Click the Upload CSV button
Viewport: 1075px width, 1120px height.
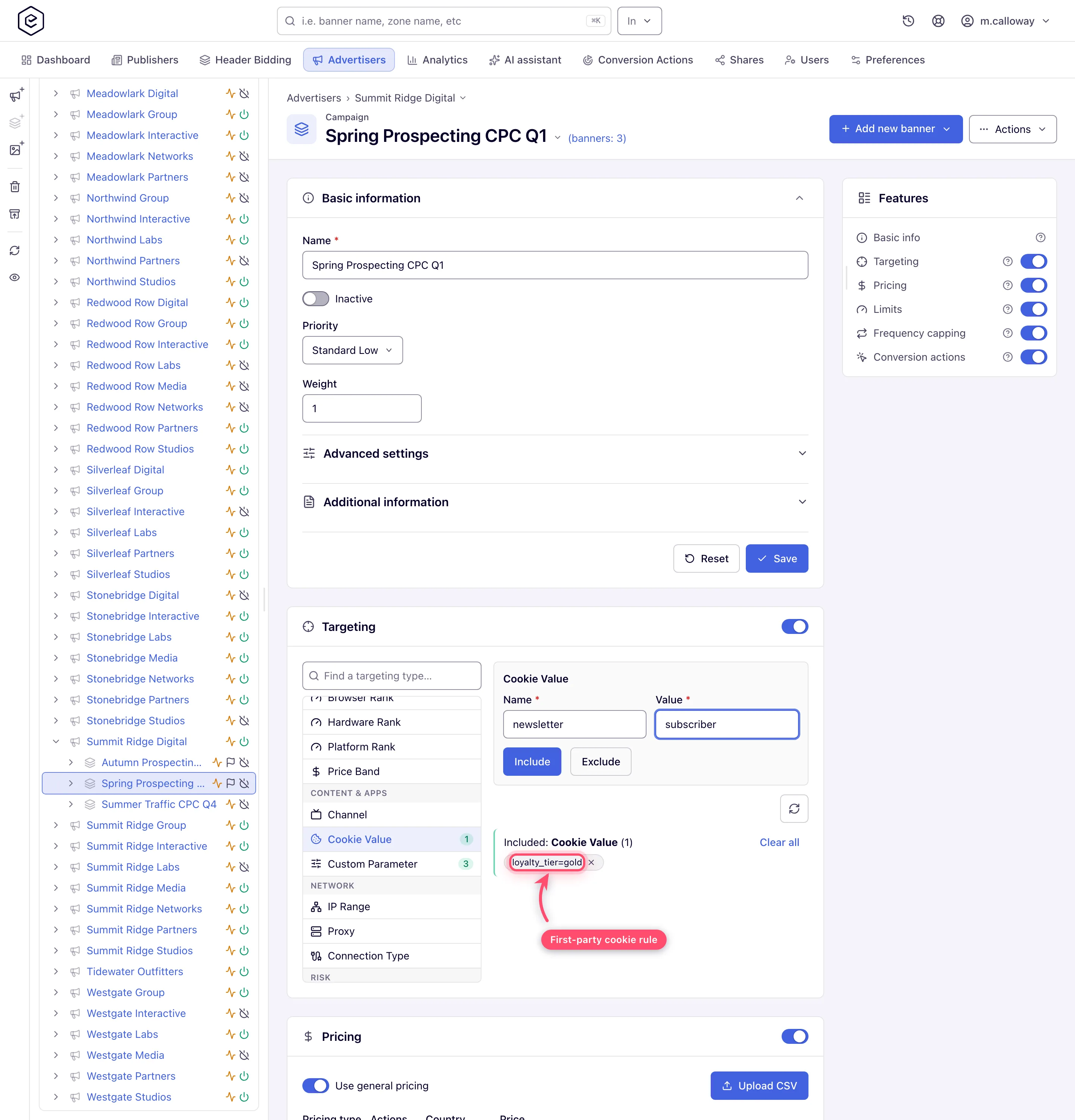[x=759, y=1086]
